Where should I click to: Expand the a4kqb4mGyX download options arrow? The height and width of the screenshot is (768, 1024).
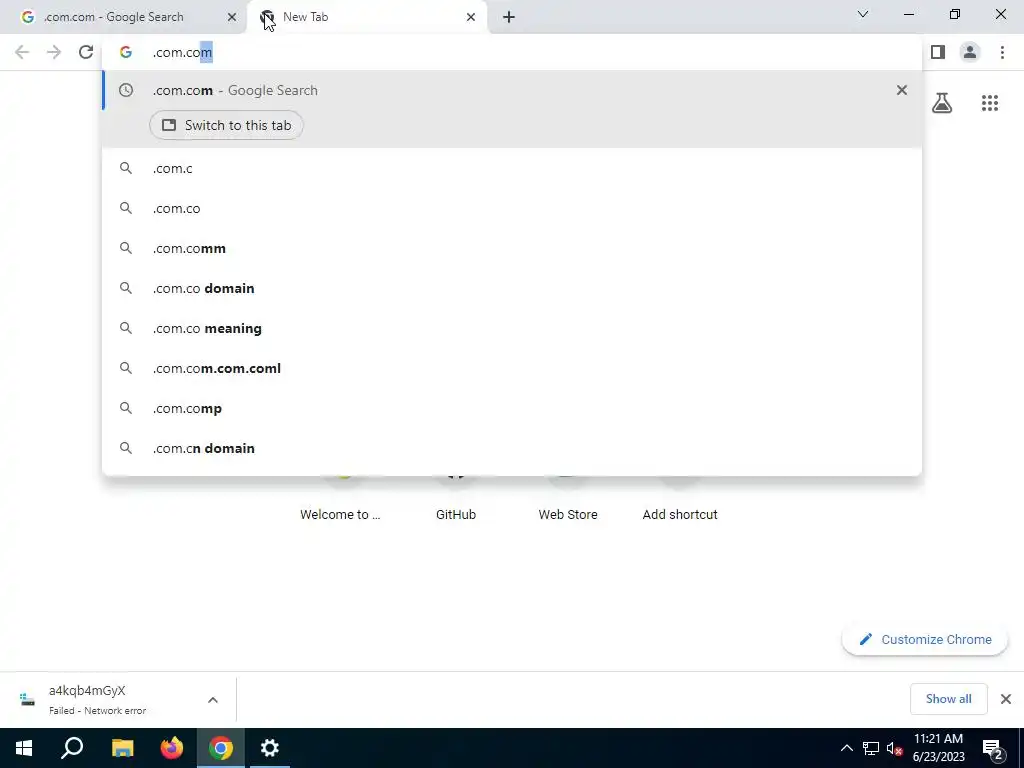[x=213, y=700]
